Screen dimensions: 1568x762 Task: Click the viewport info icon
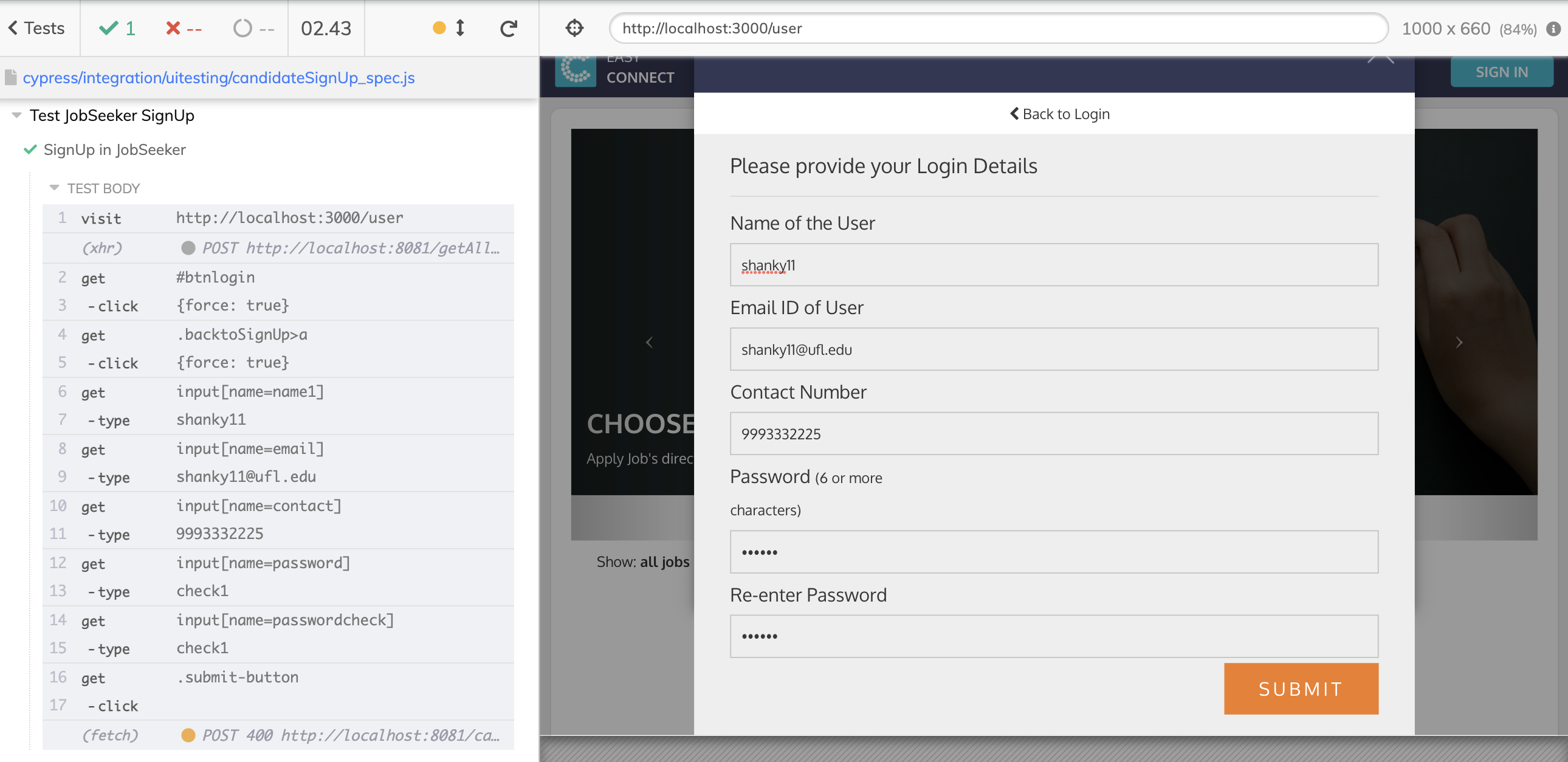click(1553, 29)
